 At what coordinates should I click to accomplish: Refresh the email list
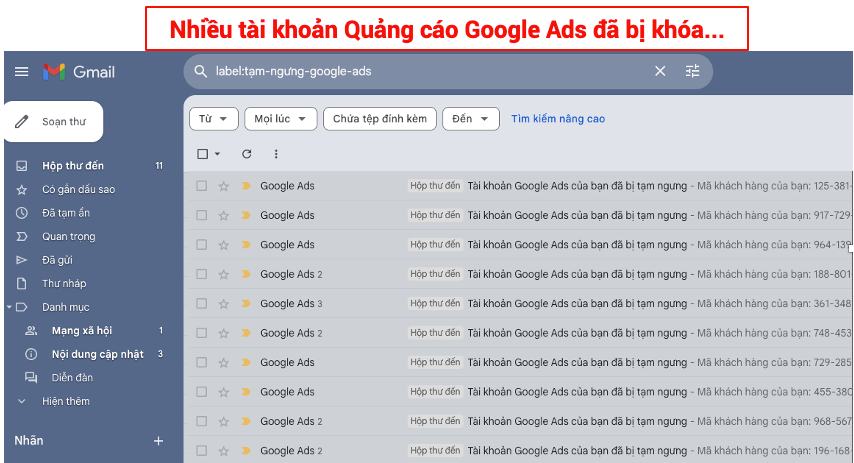[247, 154]
